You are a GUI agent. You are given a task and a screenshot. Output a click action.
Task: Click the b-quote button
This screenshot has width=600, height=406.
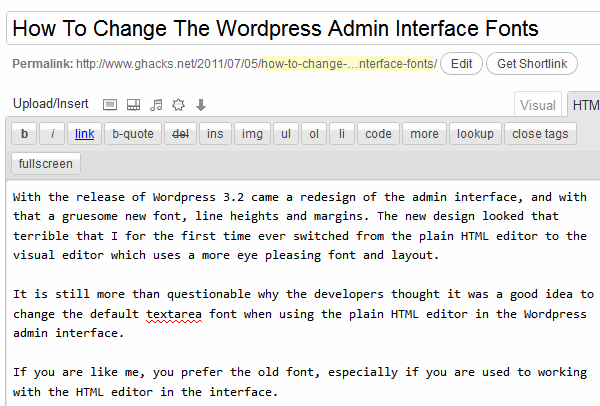point(133,134)
